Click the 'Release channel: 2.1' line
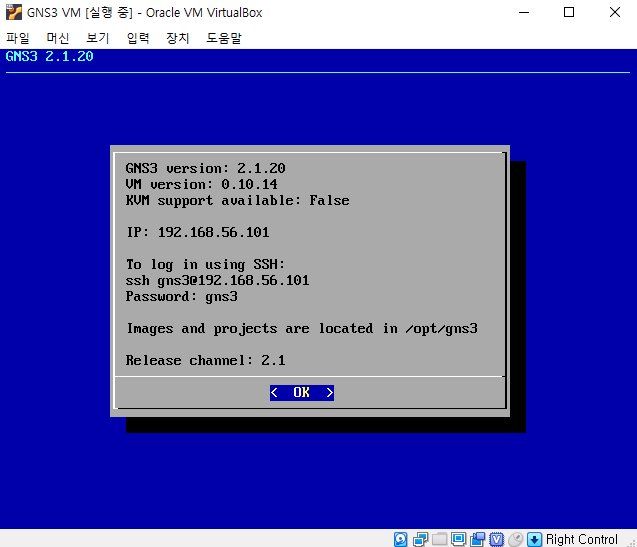Image resolution: width=637 pixels, height=547 pixels. click(x=206, y=360)
